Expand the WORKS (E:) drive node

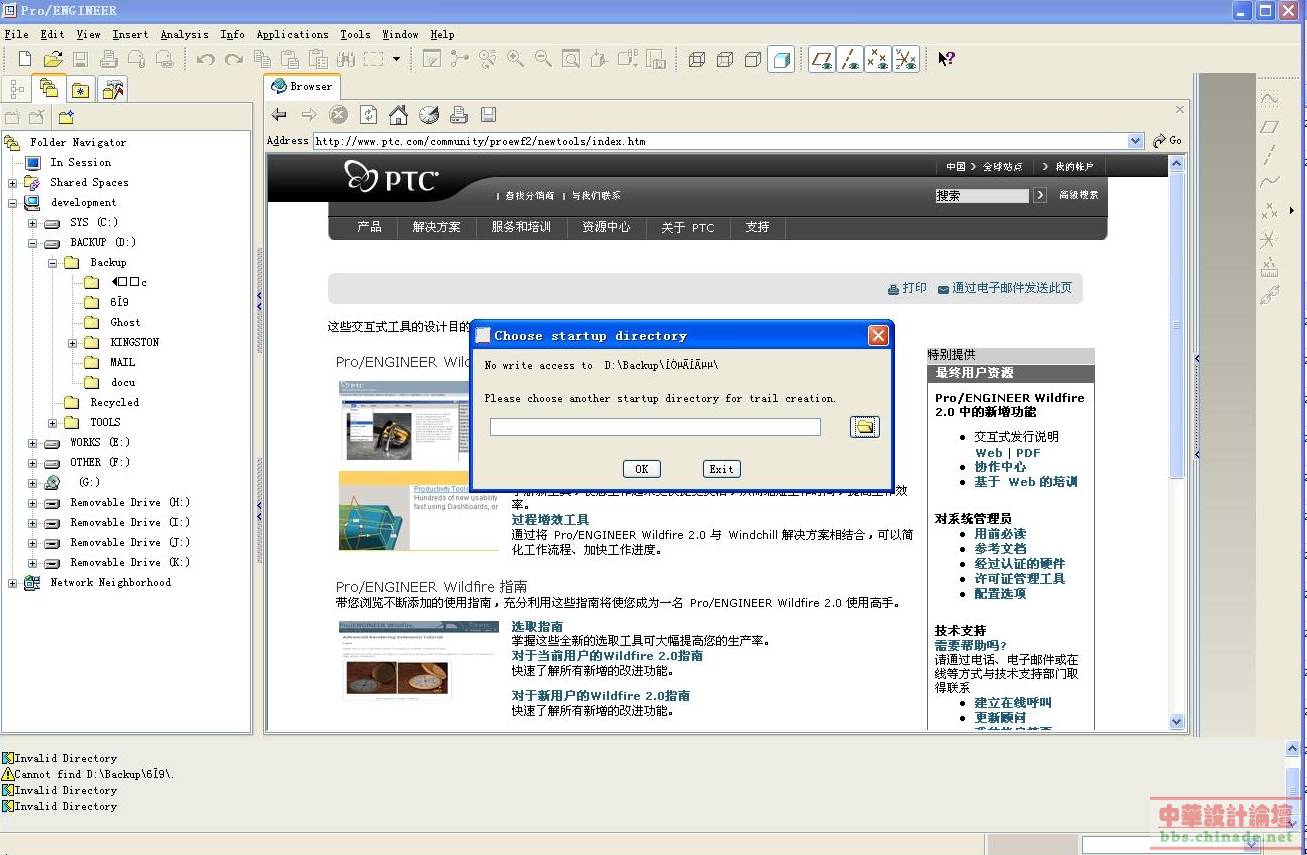(x=32, y=443)
